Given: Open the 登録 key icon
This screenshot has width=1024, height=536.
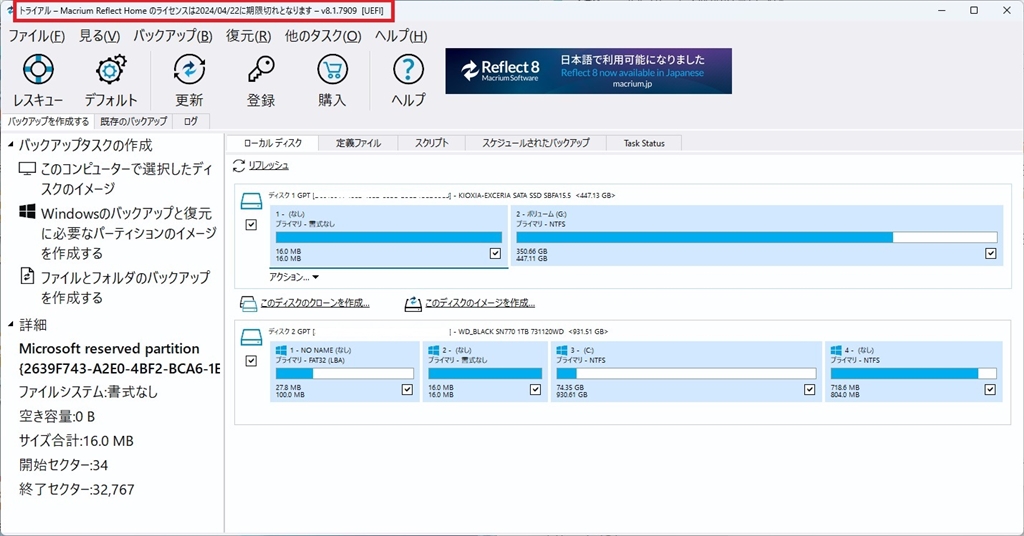Looking at the screenshot, I should point(261,69).
